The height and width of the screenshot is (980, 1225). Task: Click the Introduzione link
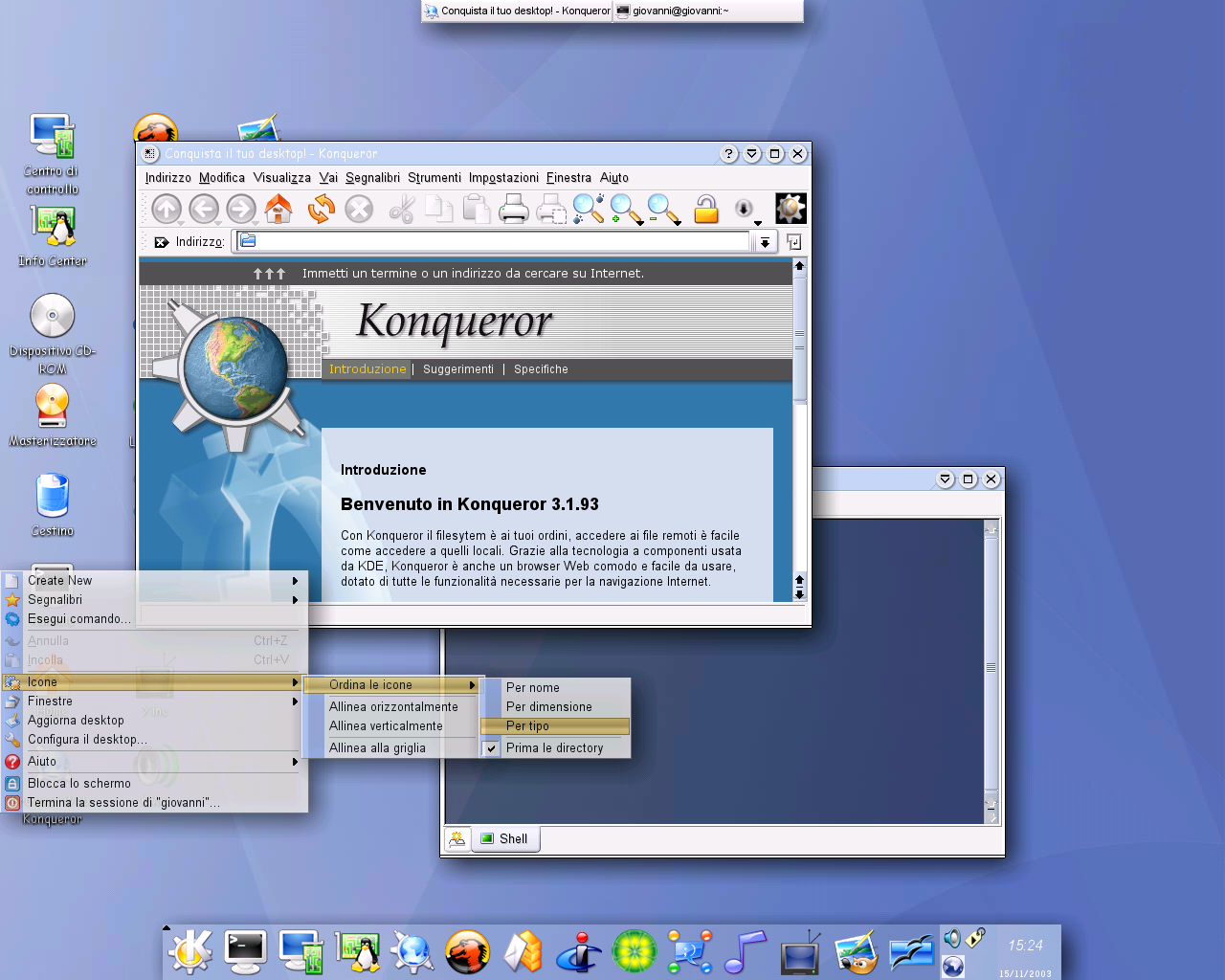coord(367,369)
